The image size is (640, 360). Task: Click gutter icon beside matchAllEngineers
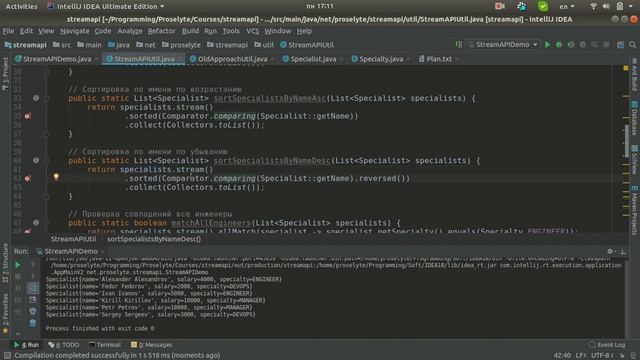36,222
